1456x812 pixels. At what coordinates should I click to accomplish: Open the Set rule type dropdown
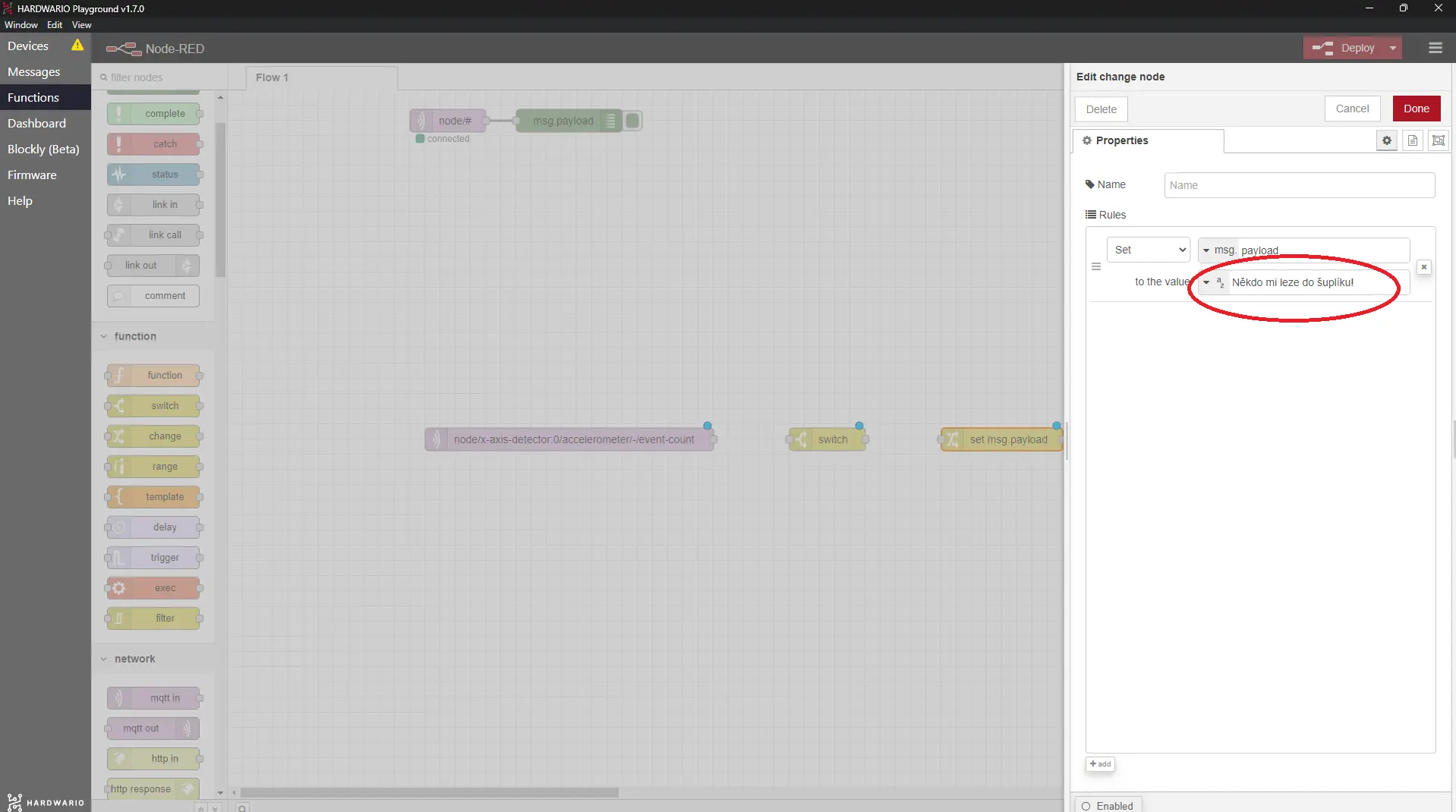click(1148, 250)
